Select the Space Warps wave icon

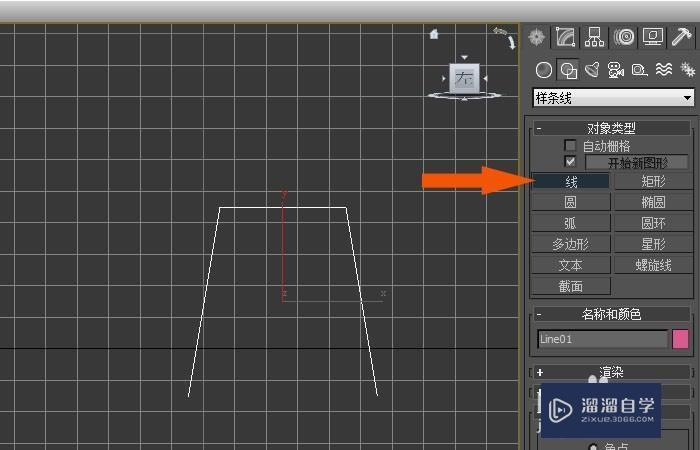click(x=664, y=70)
